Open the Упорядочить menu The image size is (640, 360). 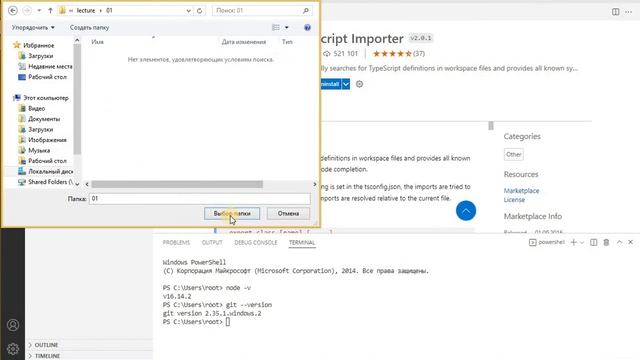click(33, 28)
